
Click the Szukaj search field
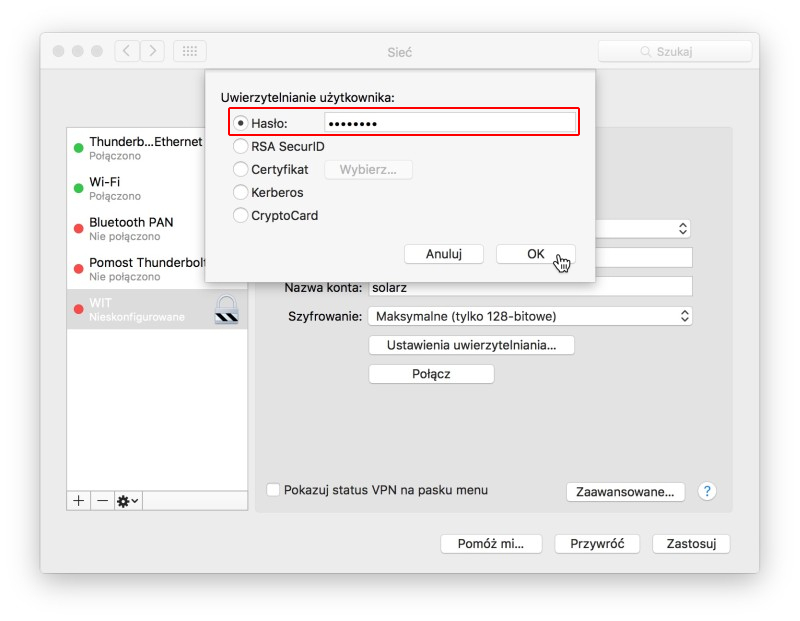pos(674,51)
